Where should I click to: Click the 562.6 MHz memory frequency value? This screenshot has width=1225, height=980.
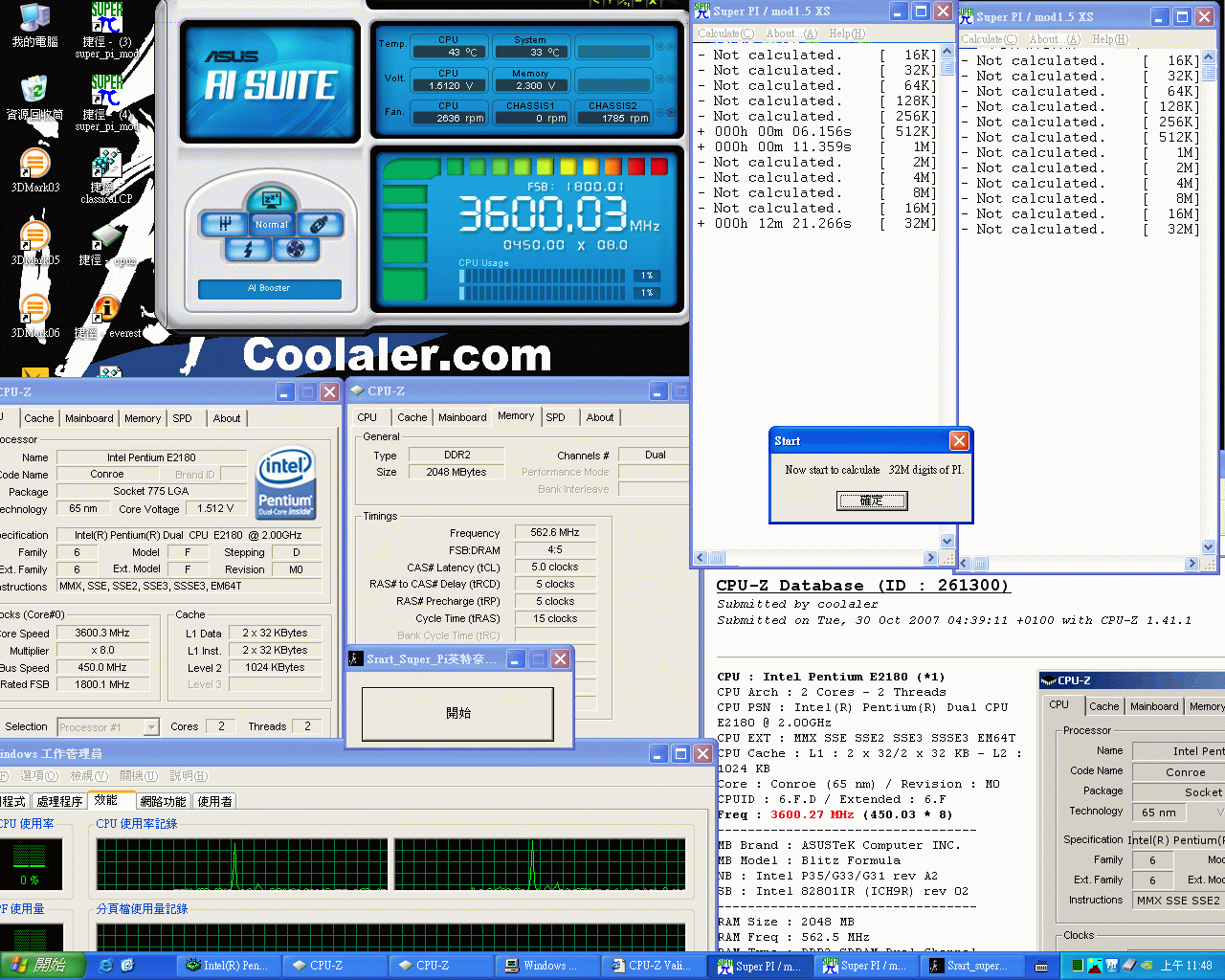pyautogui.click(x=555, y=532)
